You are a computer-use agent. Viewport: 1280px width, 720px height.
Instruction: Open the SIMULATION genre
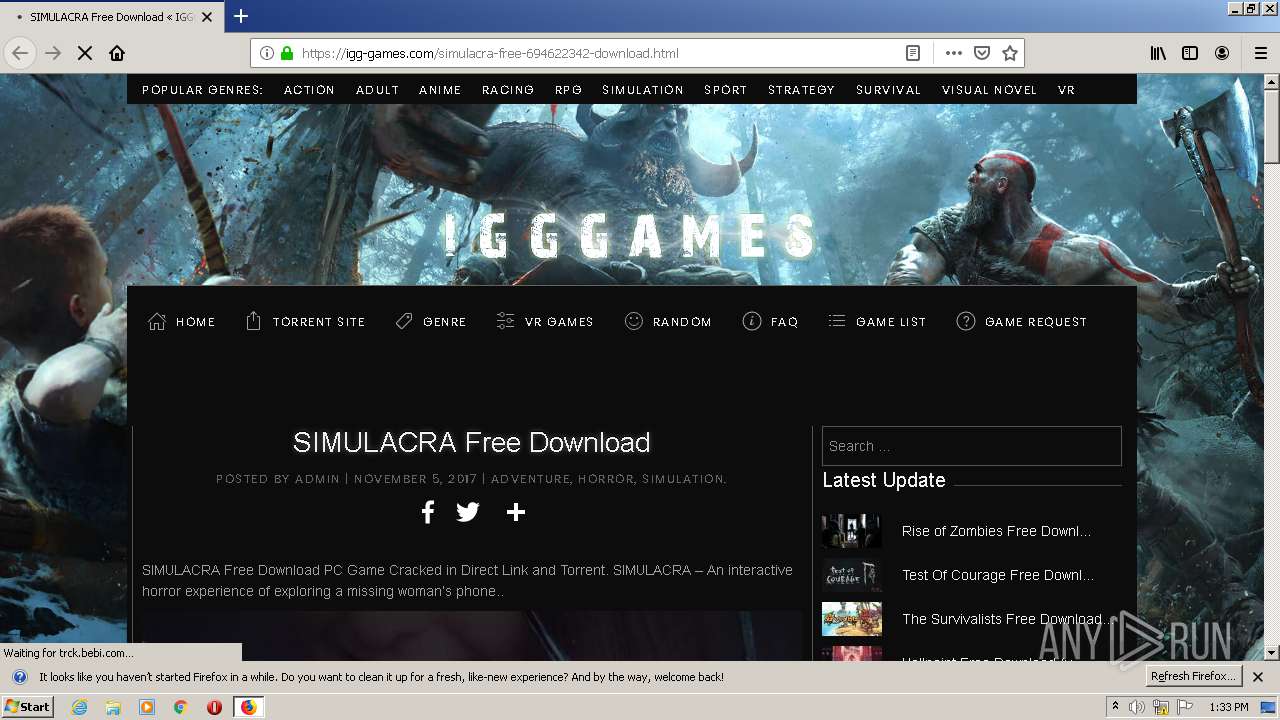click(x=643, y=90)
